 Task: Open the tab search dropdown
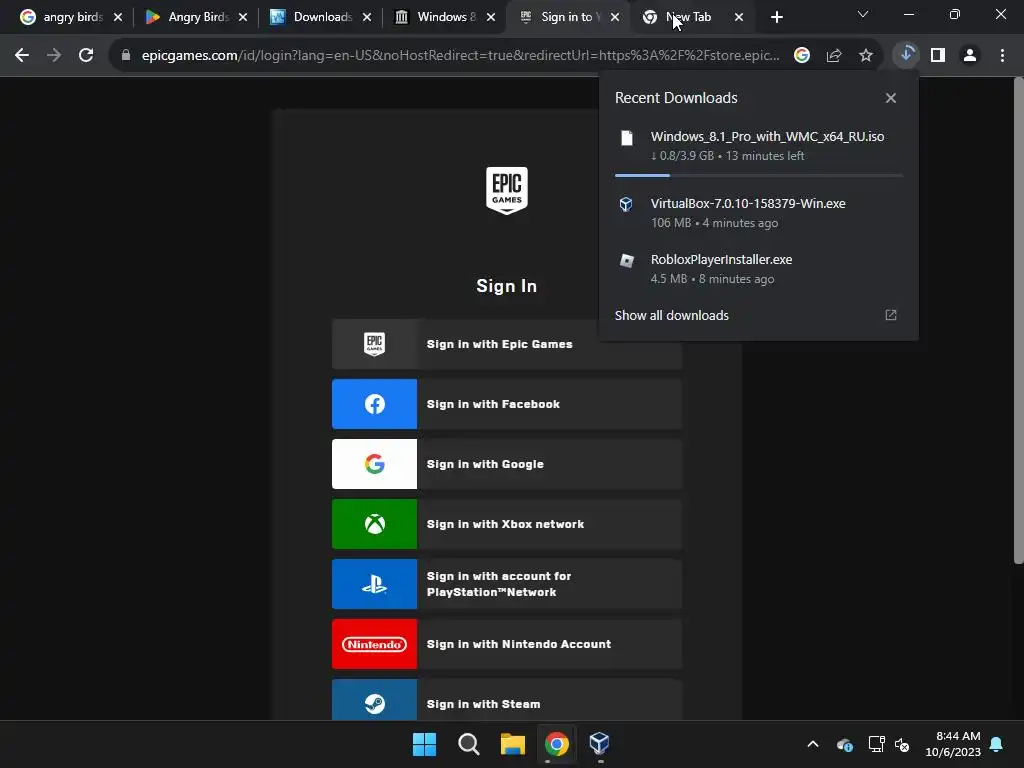(x=863, y=14)
